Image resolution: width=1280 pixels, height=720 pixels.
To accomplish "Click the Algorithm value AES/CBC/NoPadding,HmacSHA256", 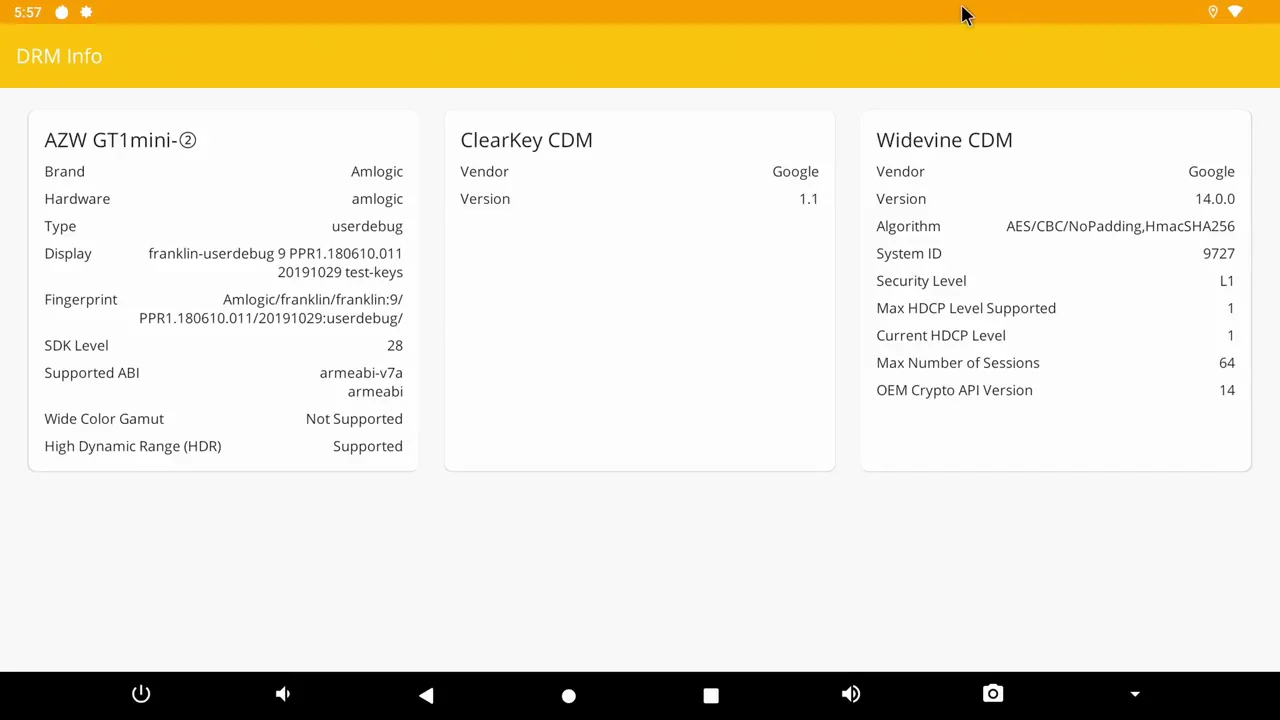I will tap(1120, 226).
